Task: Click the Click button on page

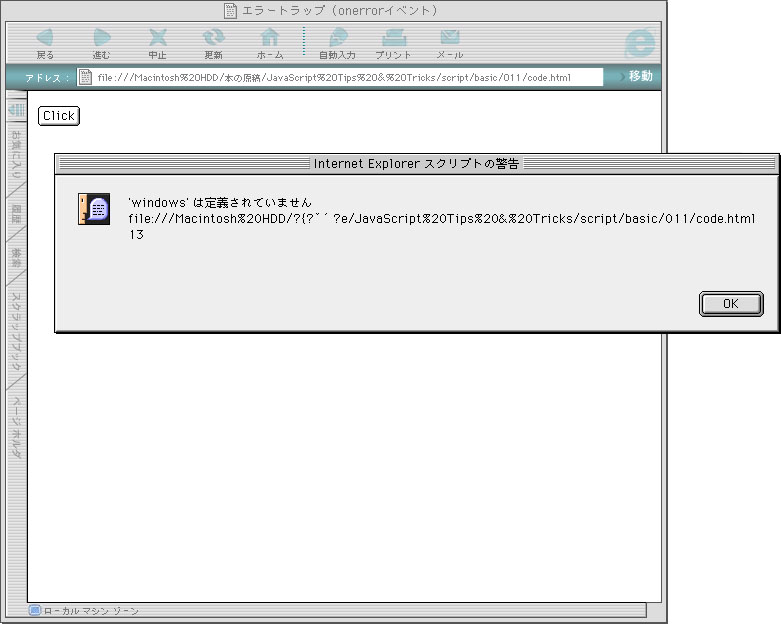Action: click(x=59, y=116)
